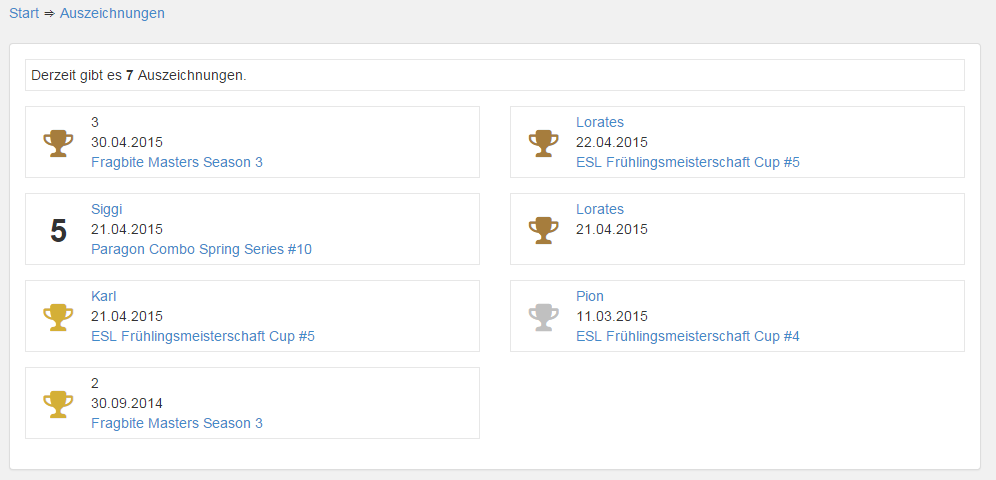Open Auszeichnungen breadcrumb link
Image resolution: width=996 pixels, height=480 pixels.
click(112, 13)
